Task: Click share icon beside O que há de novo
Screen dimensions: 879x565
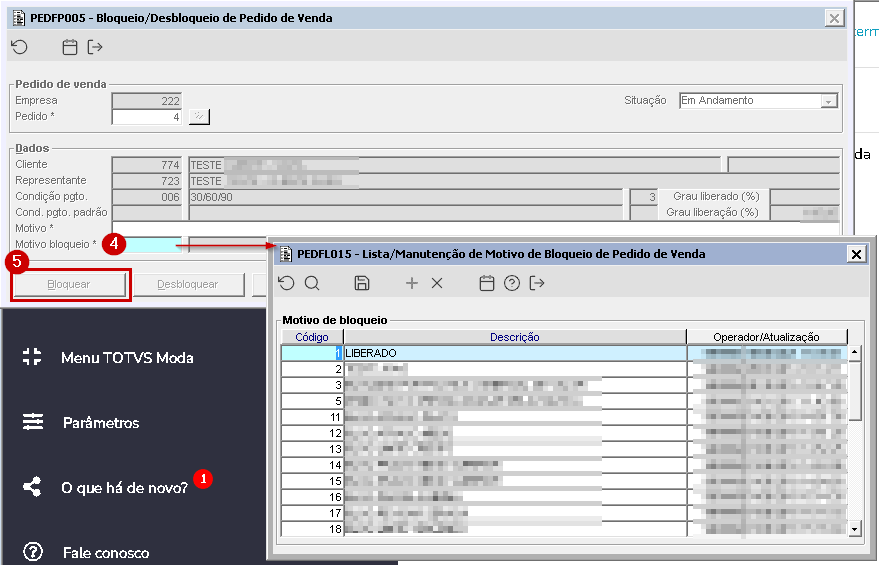Action: tap(32, 487)
